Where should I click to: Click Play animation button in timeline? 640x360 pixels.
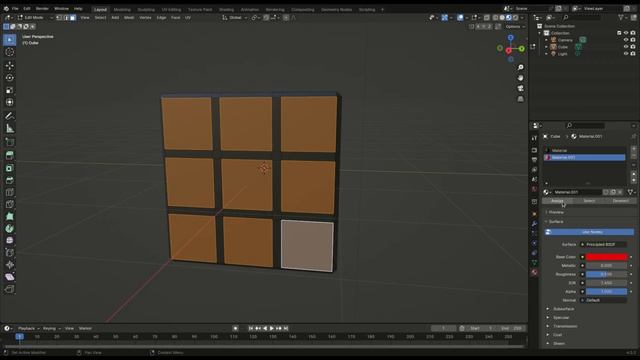tap(272, 328)
